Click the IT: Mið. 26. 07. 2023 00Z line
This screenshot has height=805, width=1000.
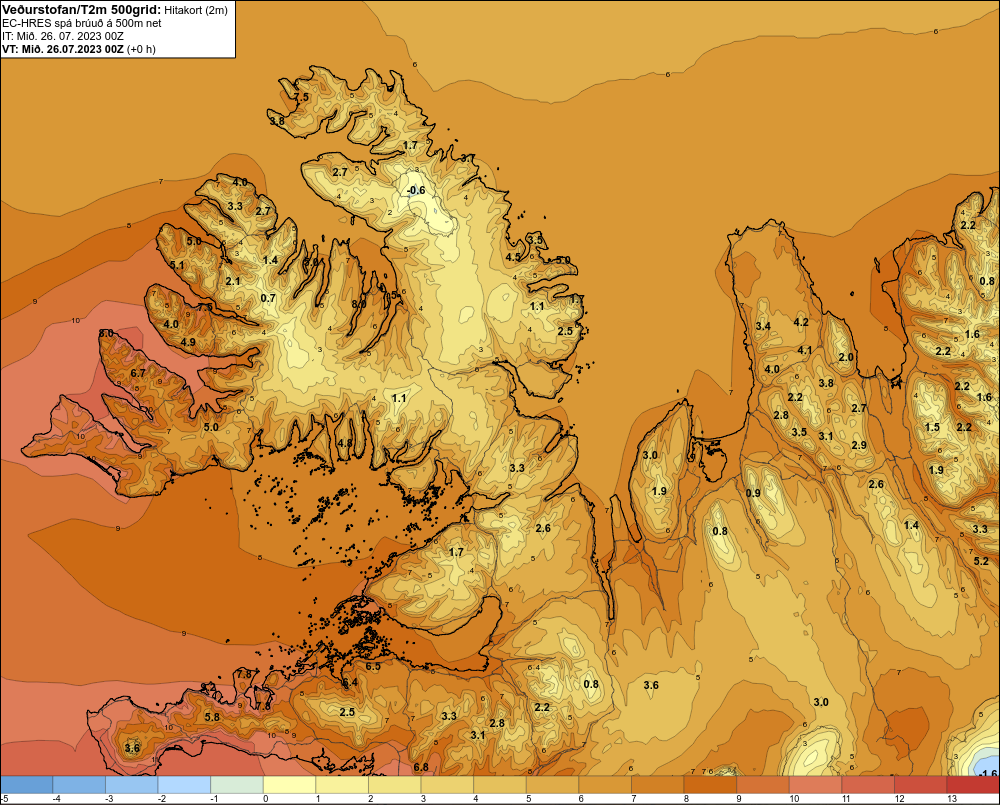click(x=62, y=36)
